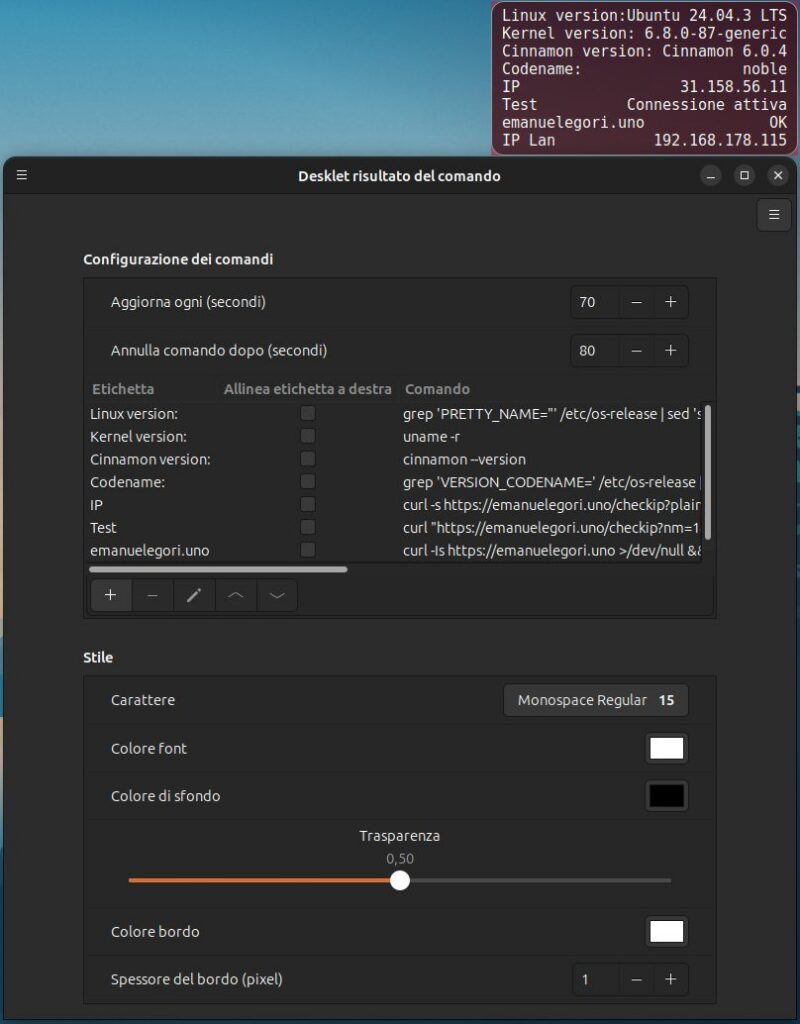The image size is (800, 1024).
Task: Add a new command row with the plus icon
Action: click(x=110, y=595)
